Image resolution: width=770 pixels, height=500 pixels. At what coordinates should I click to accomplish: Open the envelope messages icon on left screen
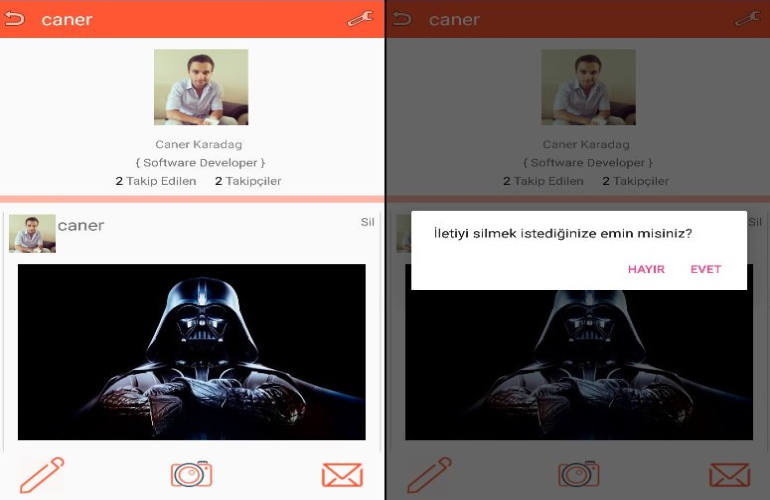click(342, 475)
